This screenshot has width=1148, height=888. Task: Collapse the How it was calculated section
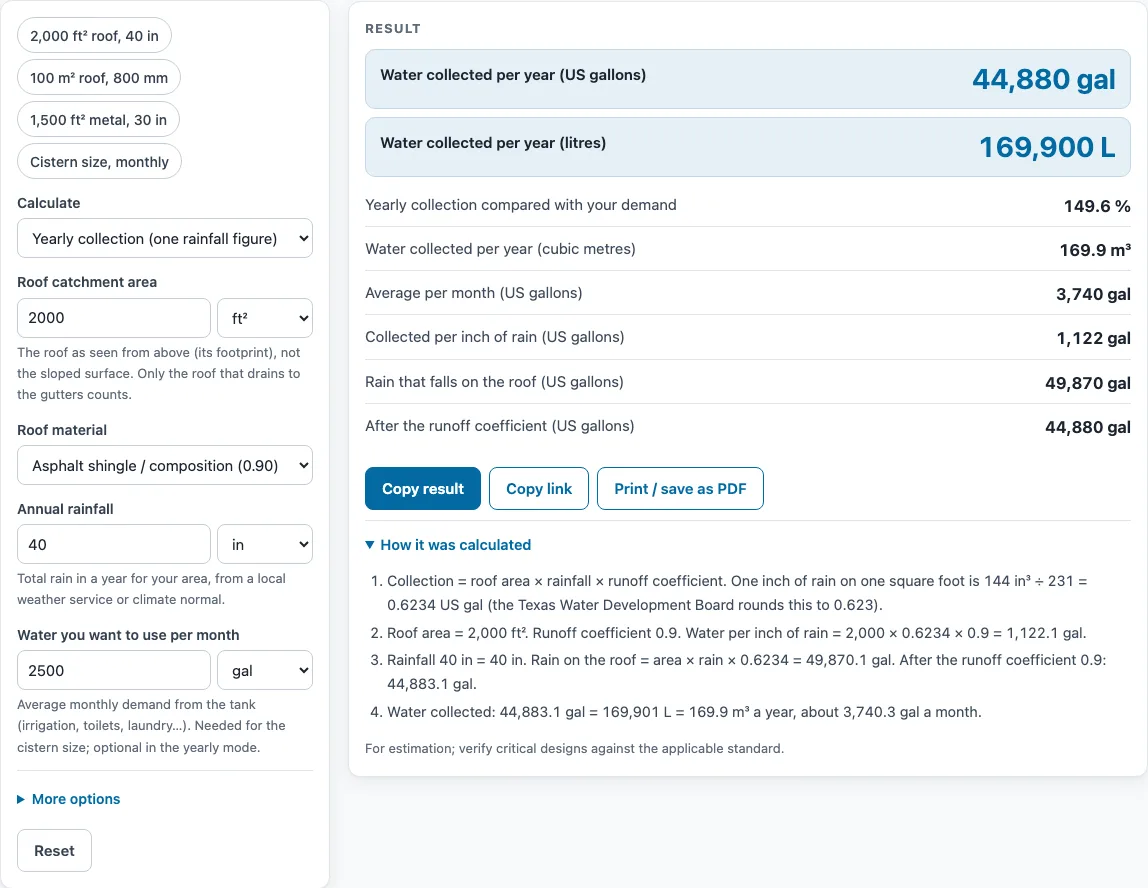(448, 545)
